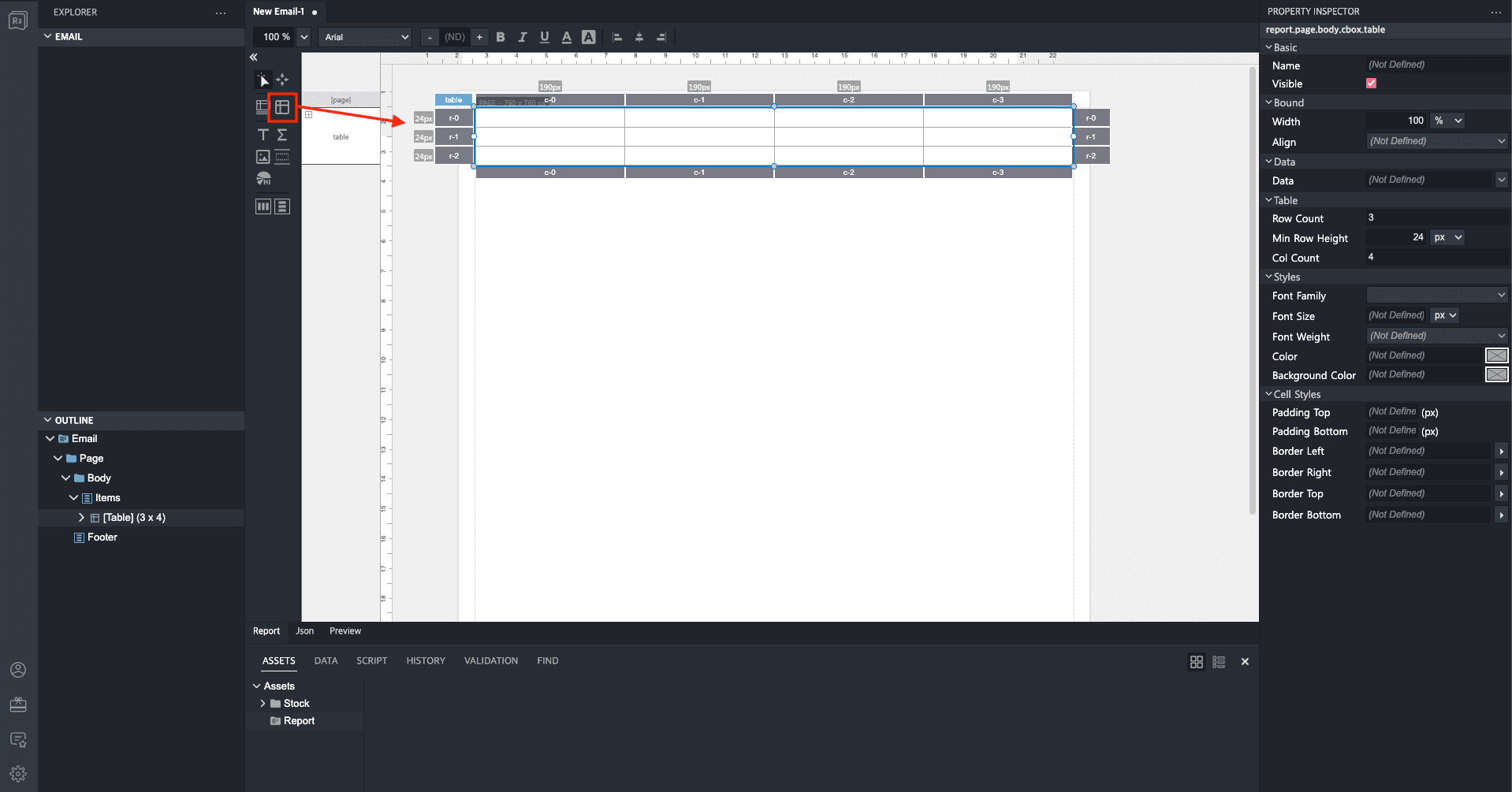Open the VALIDATION tab
Image resolution: width=1512 pixels, height=792 pixels.
(491, 661)
